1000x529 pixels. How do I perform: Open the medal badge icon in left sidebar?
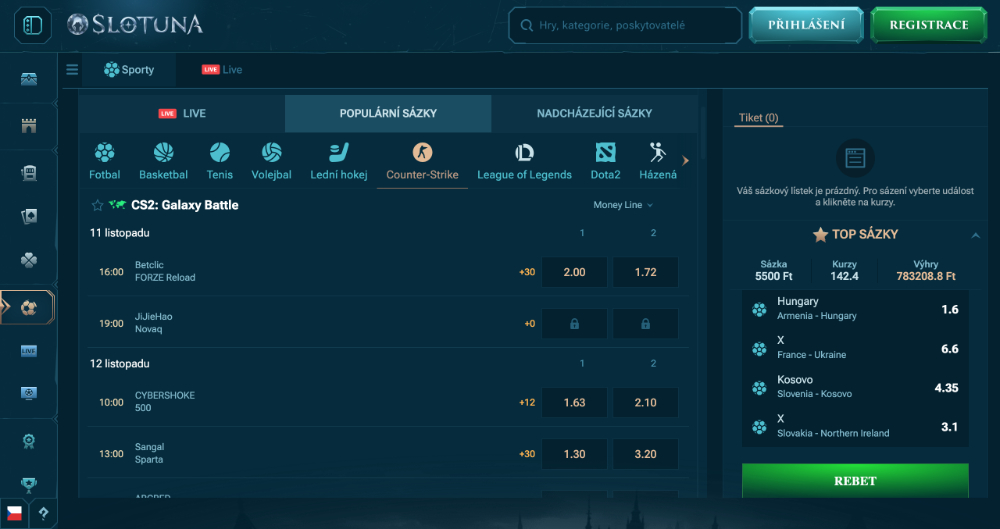(29, 441)
